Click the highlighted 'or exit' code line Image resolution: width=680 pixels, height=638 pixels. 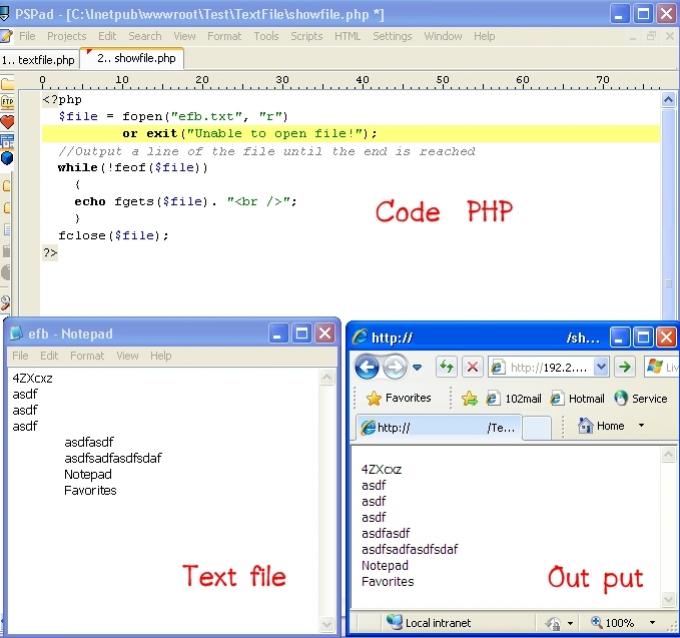click(351, 133)
